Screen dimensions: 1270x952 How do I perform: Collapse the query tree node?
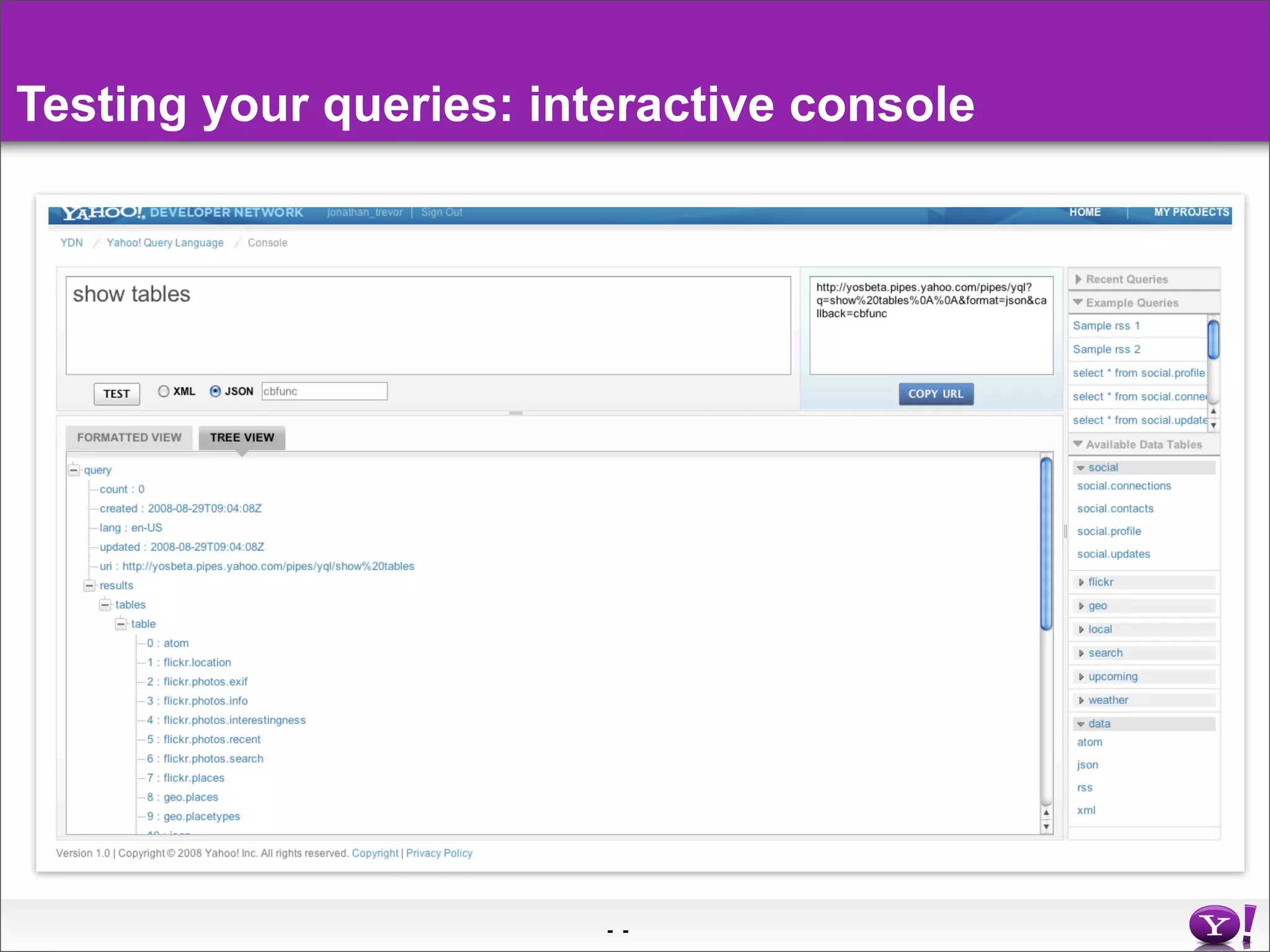[x=74, y=470]
